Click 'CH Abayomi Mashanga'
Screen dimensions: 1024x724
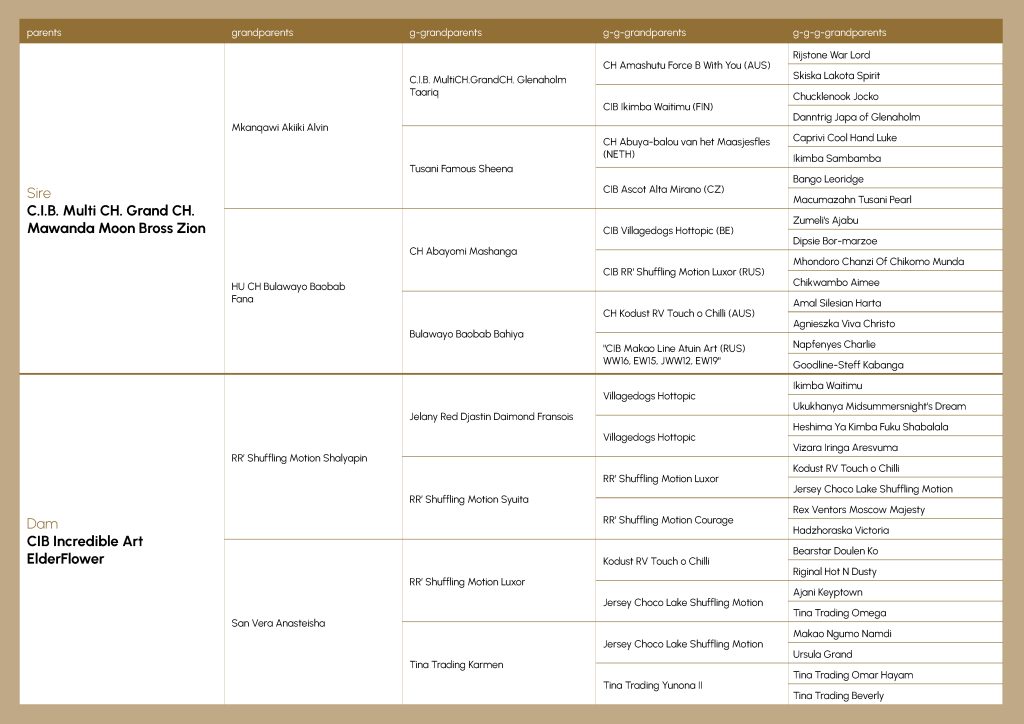coord(463,251)
